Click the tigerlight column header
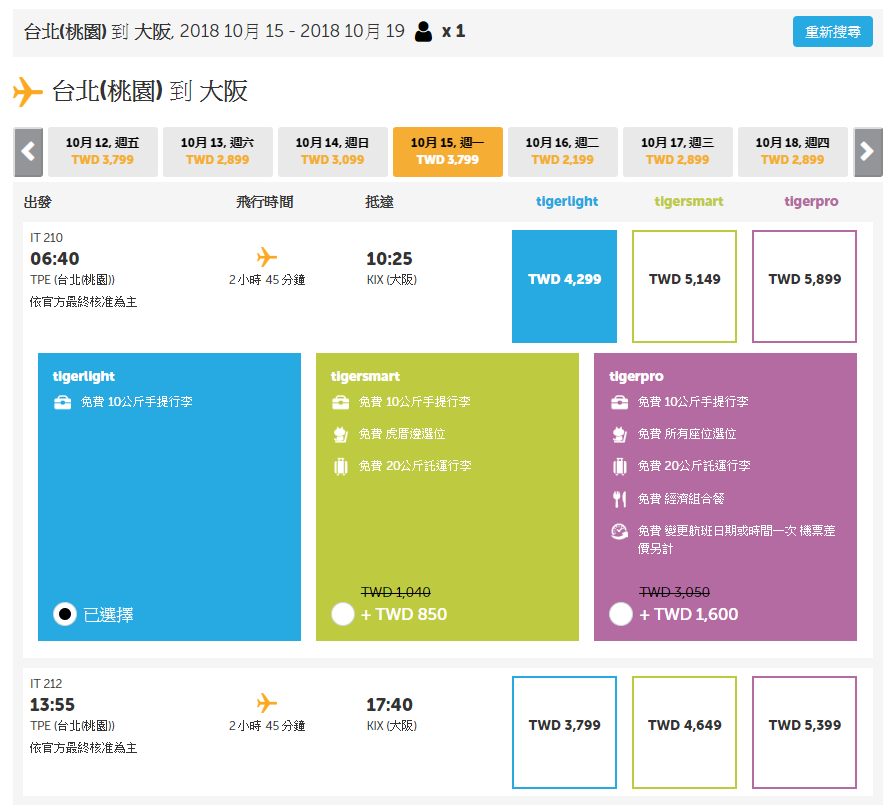This screenshot has width=893, height=805. pos(567,202)
